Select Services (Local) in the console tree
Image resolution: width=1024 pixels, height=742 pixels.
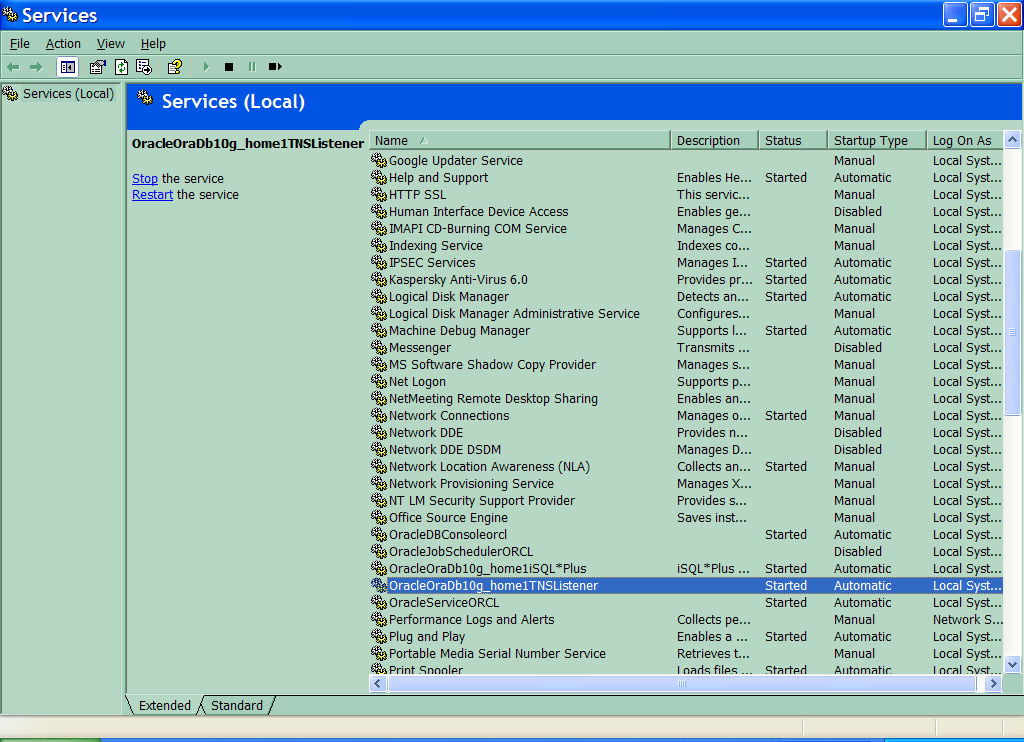(x=68, y=94)
